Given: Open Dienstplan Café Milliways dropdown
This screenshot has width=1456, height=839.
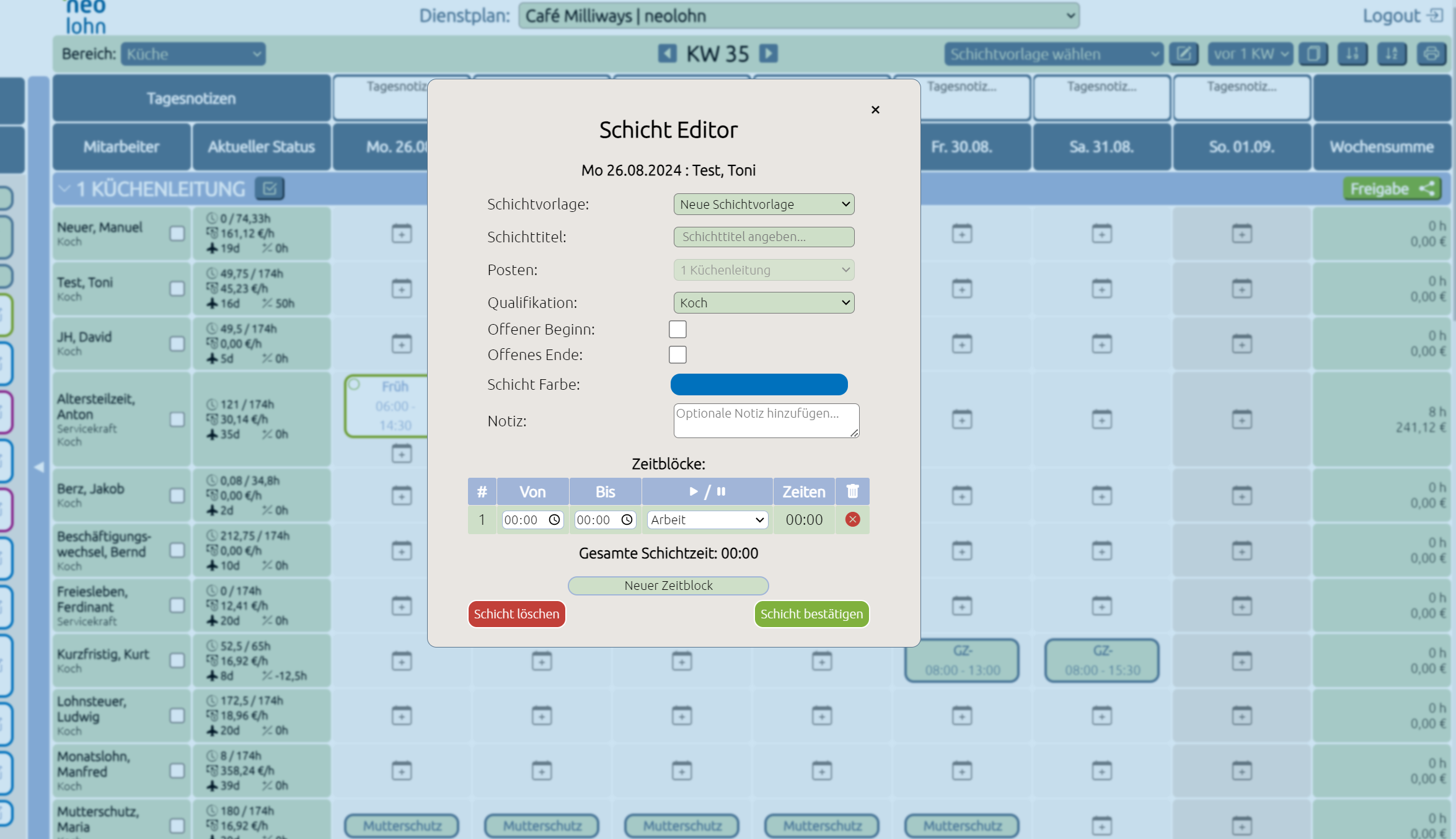Looking at the screenshot, I should point(799,15).
